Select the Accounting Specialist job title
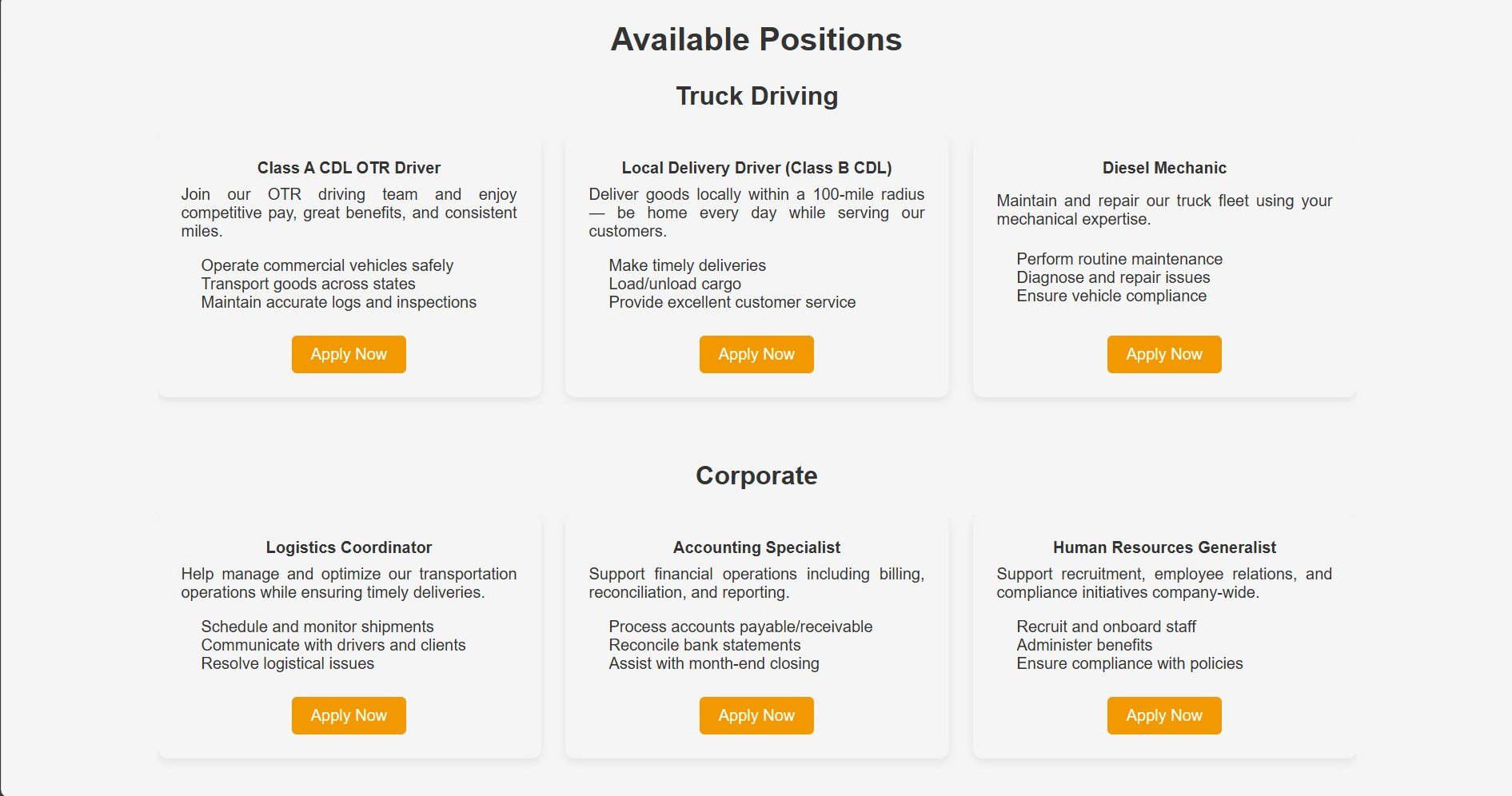This screenshot has height=796, width=1512. pos(756,547)
